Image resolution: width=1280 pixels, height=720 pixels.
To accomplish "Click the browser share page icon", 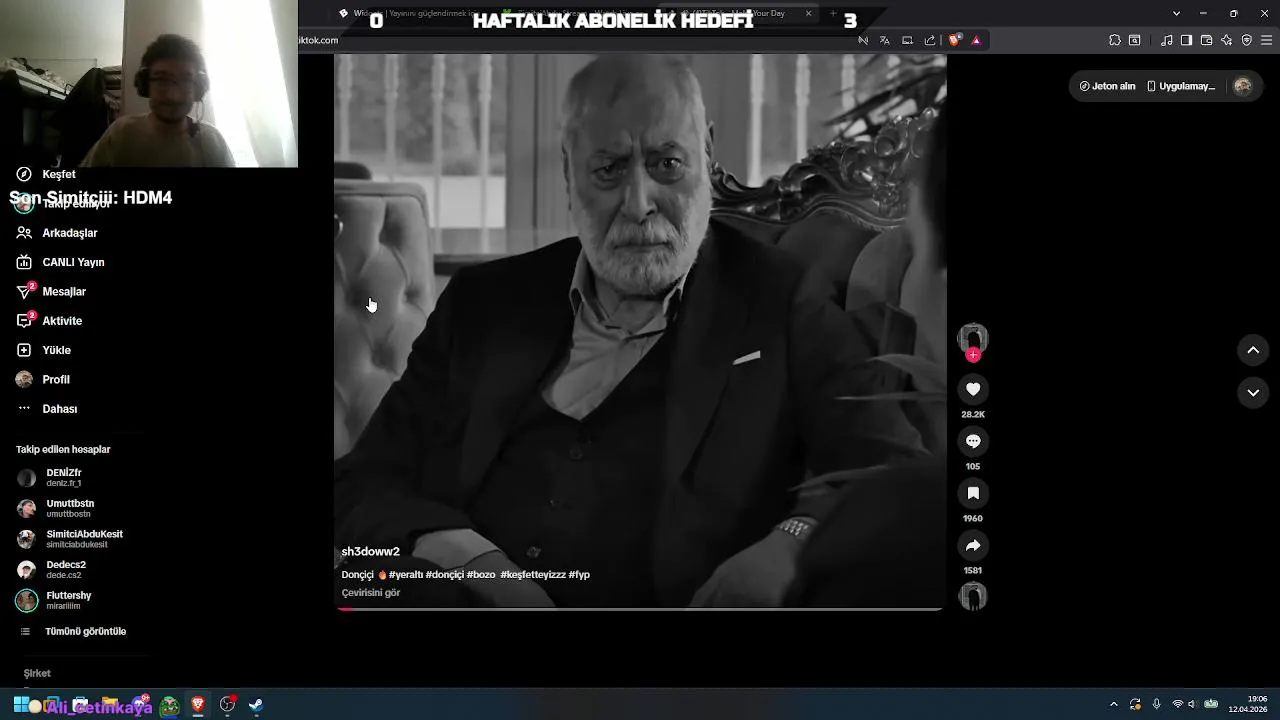I will 930,40.
